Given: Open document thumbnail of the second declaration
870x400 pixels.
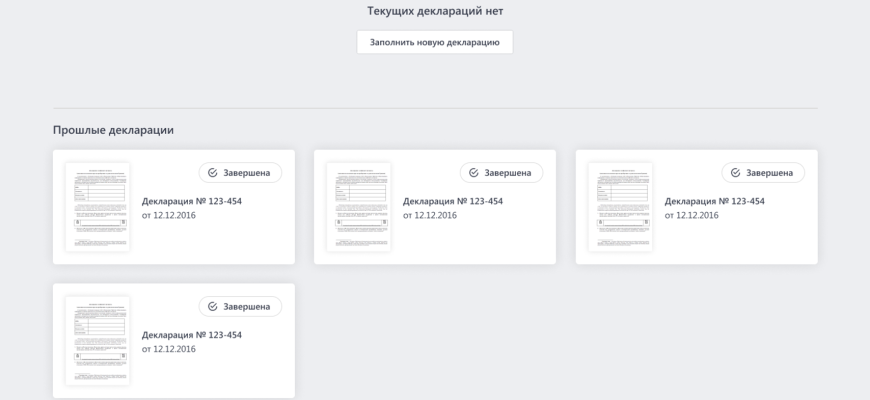Looking at the screenshot, I should [358, 207].
